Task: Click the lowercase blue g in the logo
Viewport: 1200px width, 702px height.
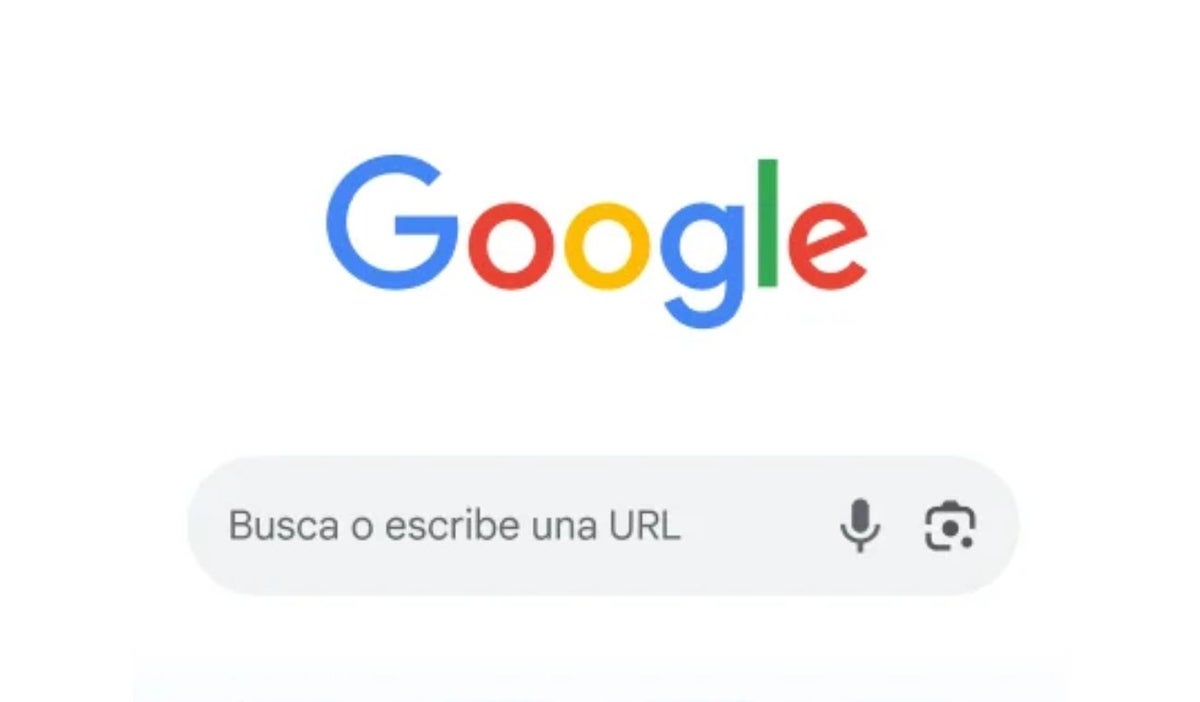Action: (x=702, y=263)
